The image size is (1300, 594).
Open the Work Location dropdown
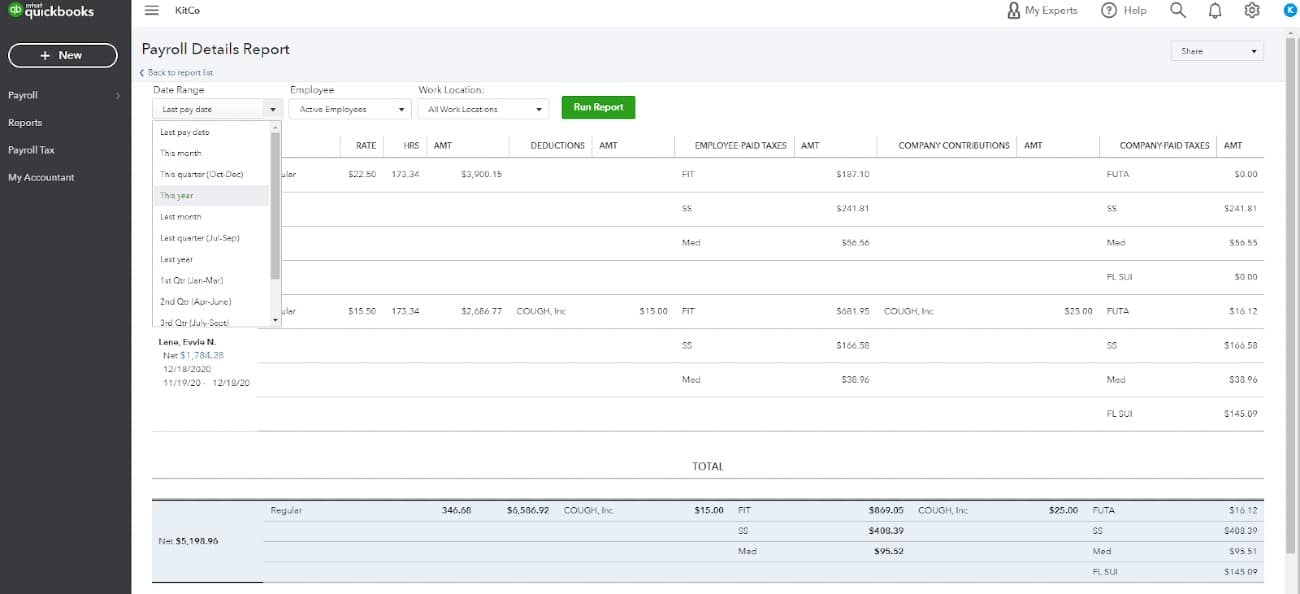(483, 108)
